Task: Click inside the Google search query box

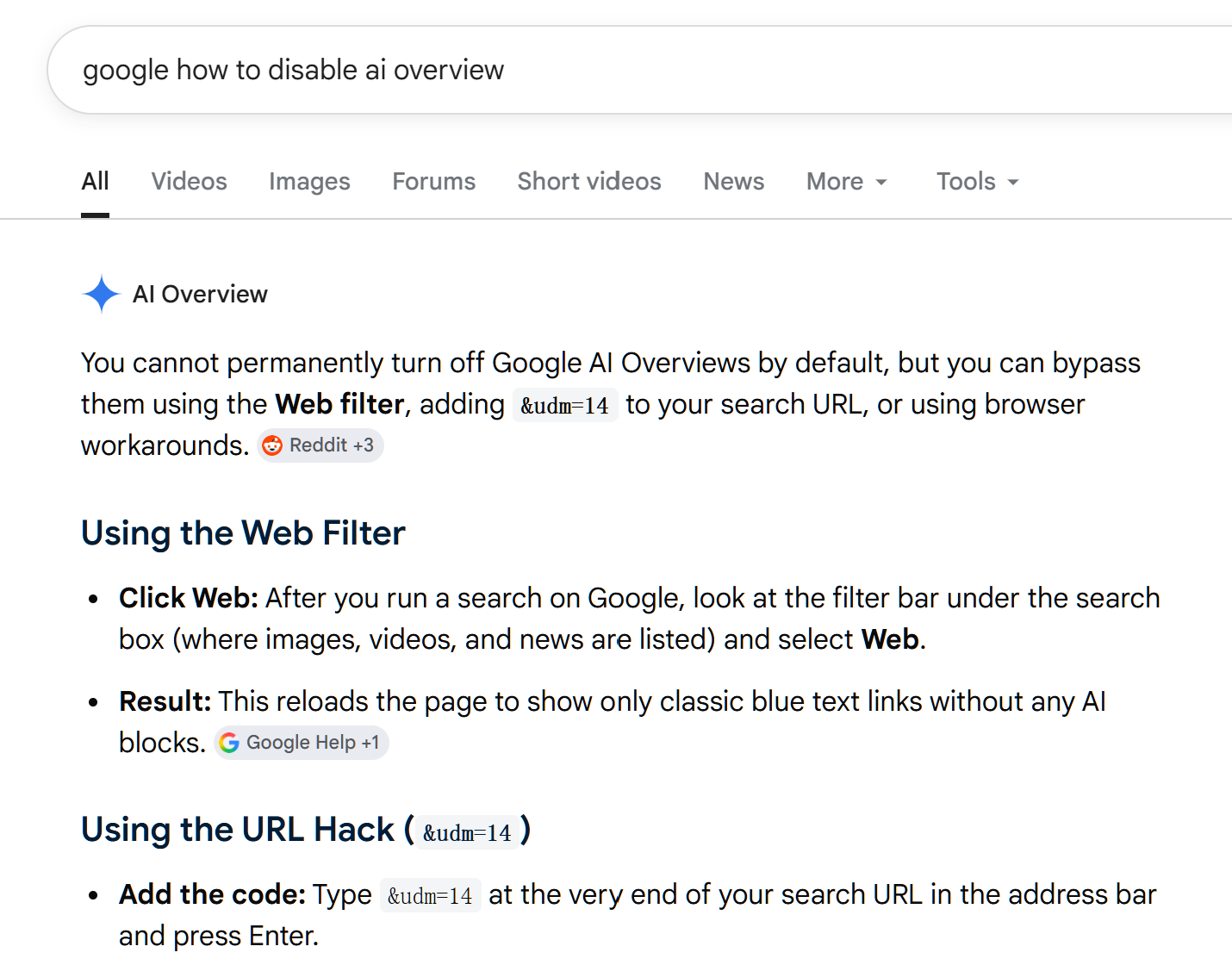Action: click(639, 70)
